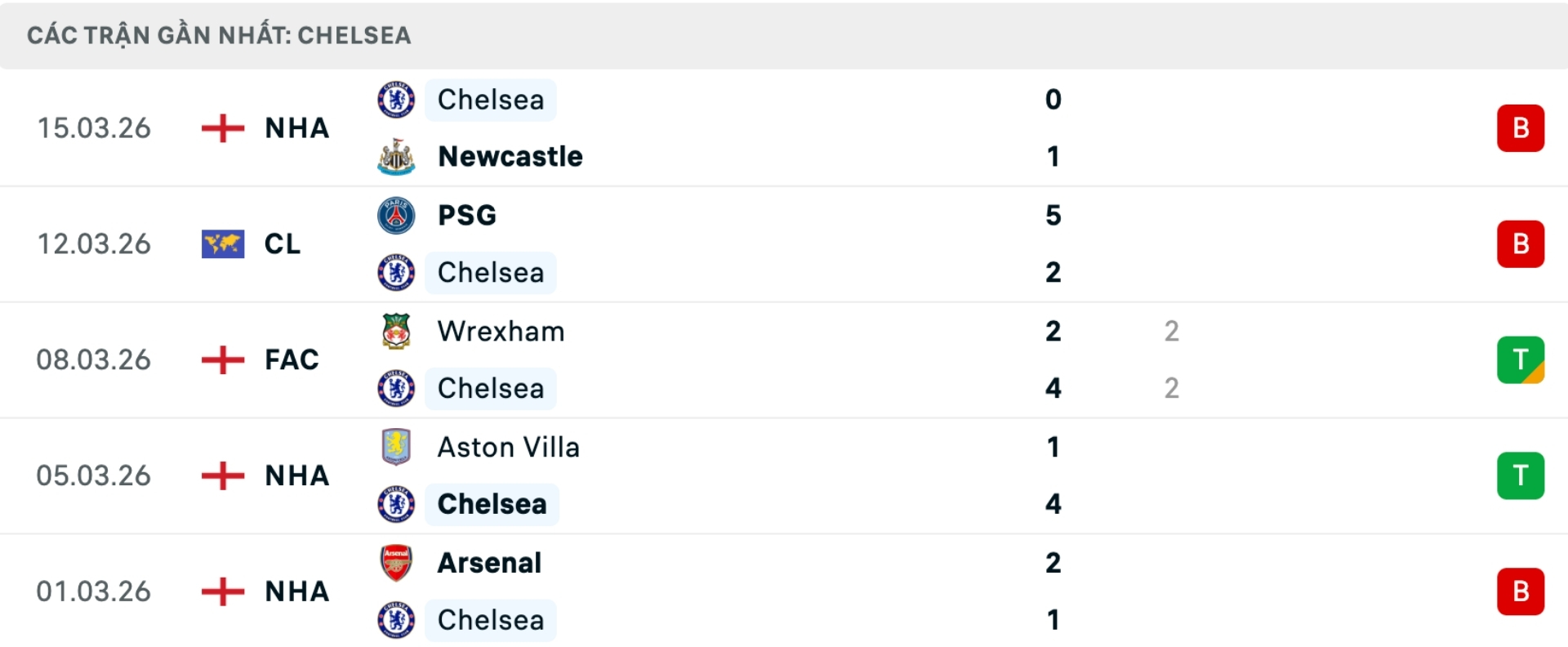Click the Chelsea club crest next to Newcastle match

click(396, 100)
